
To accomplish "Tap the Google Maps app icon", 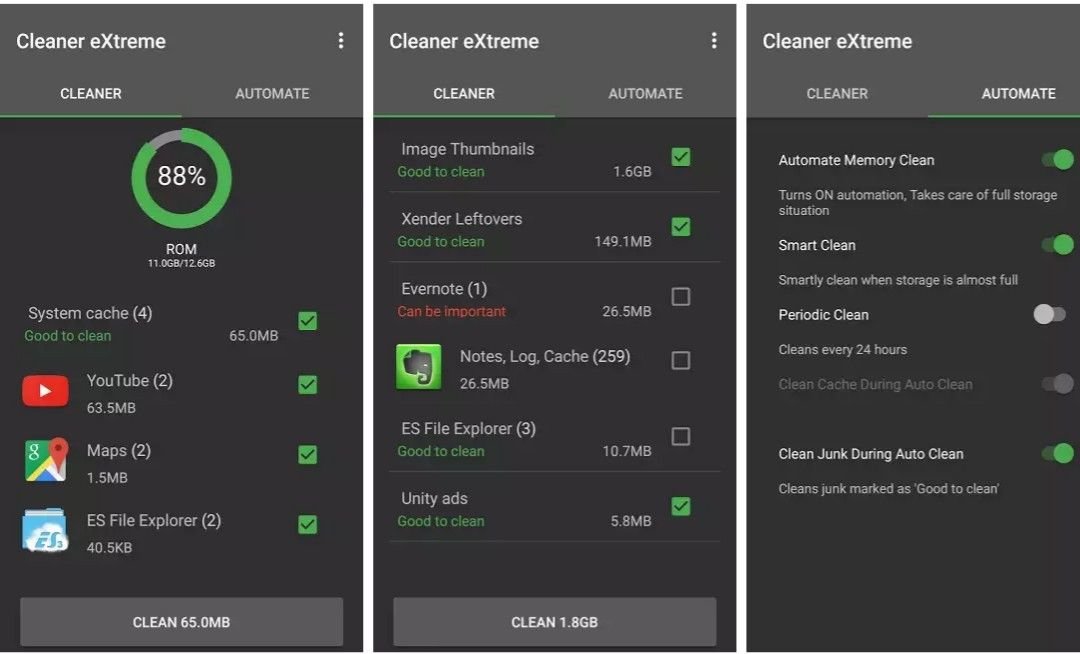I will [x=46, y=460].
